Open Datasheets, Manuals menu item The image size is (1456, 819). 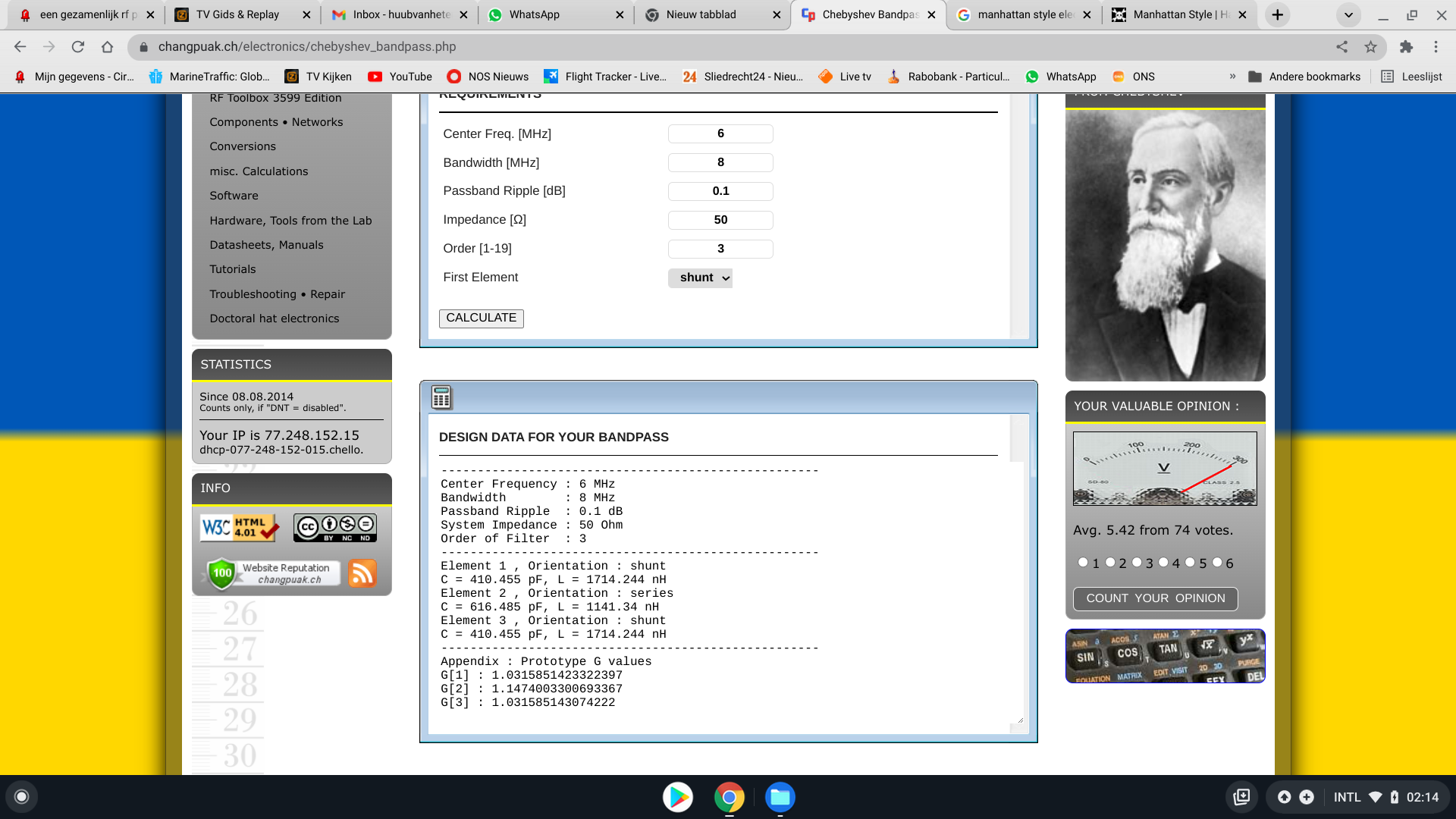(x=266, y=245)
